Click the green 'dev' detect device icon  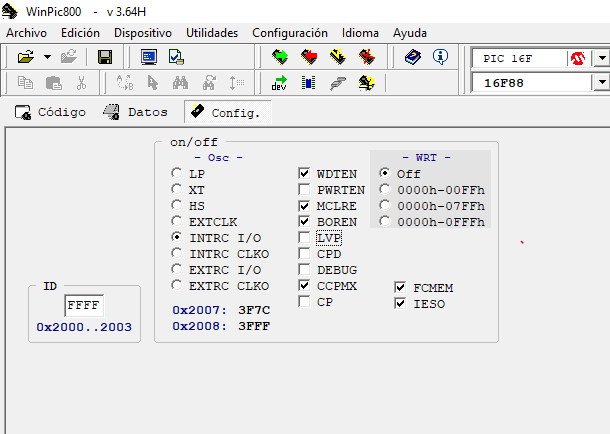[279, 83]
